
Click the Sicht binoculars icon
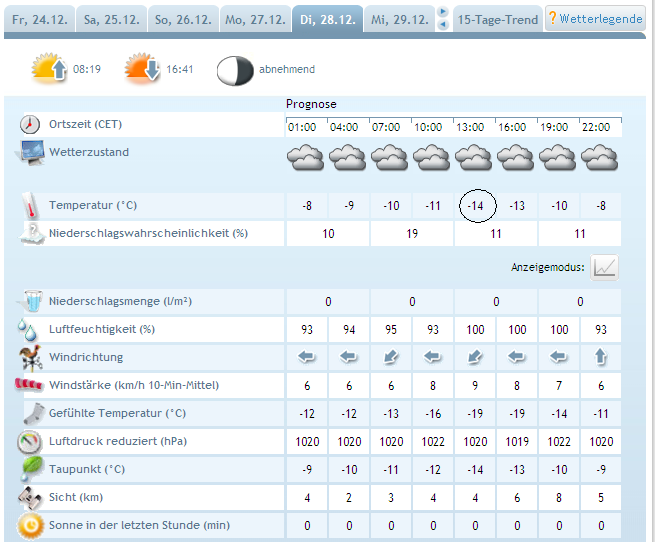30,498
